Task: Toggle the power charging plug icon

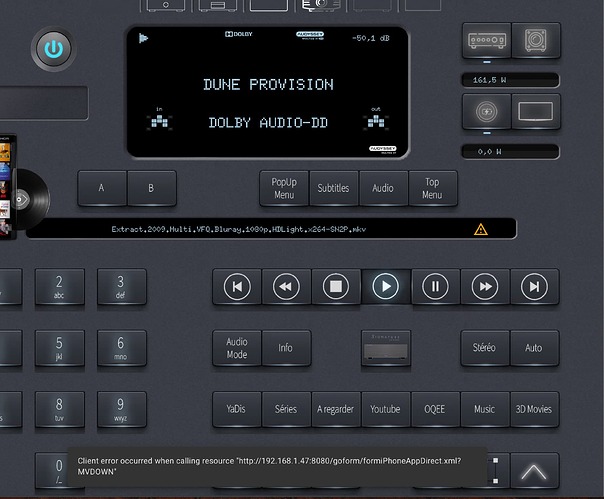Action: click(487, 112)
